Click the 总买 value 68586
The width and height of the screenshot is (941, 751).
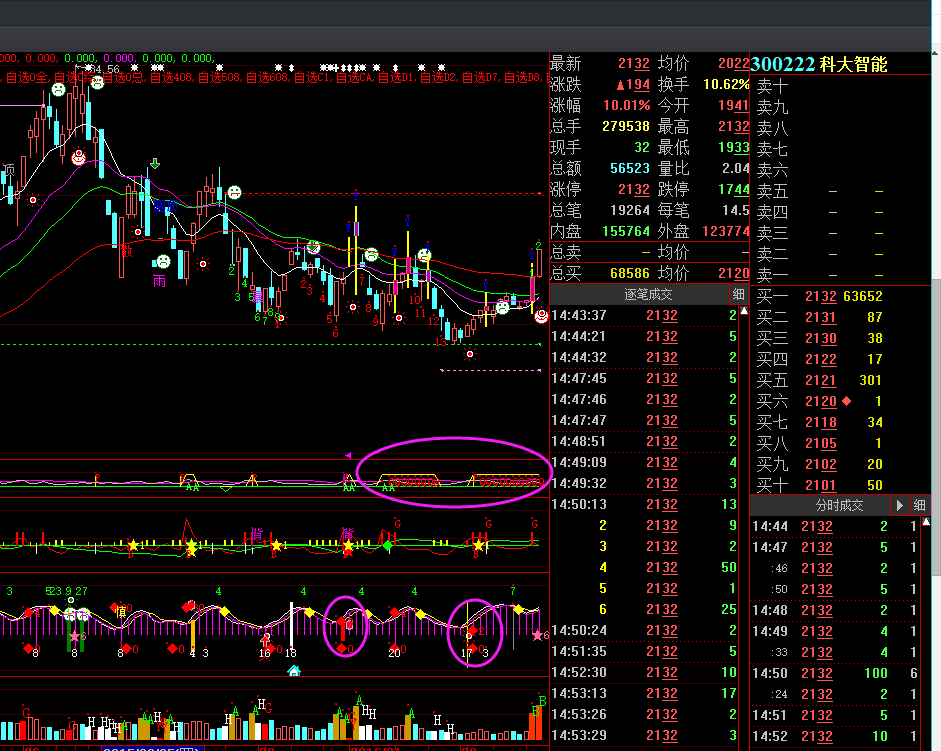[630, 274]
